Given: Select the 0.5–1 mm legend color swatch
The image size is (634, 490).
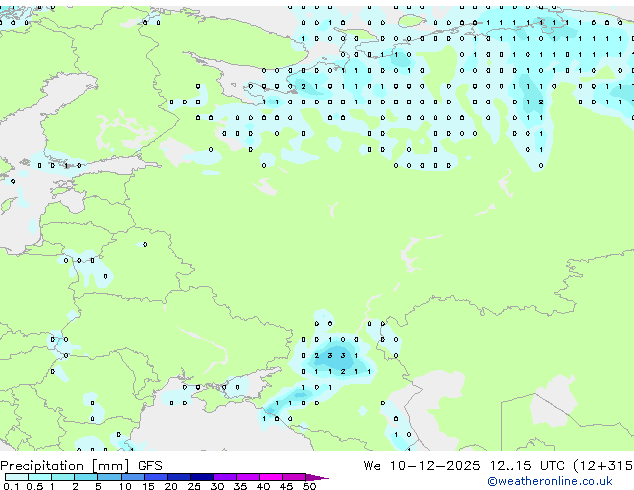Looking at the screenshot, I should pyautogui.click(x=40, y=477).
